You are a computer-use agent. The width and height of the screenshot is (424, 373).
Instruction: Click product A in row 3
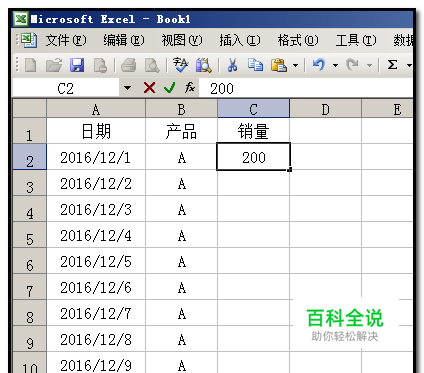click(x=181, y=183)
